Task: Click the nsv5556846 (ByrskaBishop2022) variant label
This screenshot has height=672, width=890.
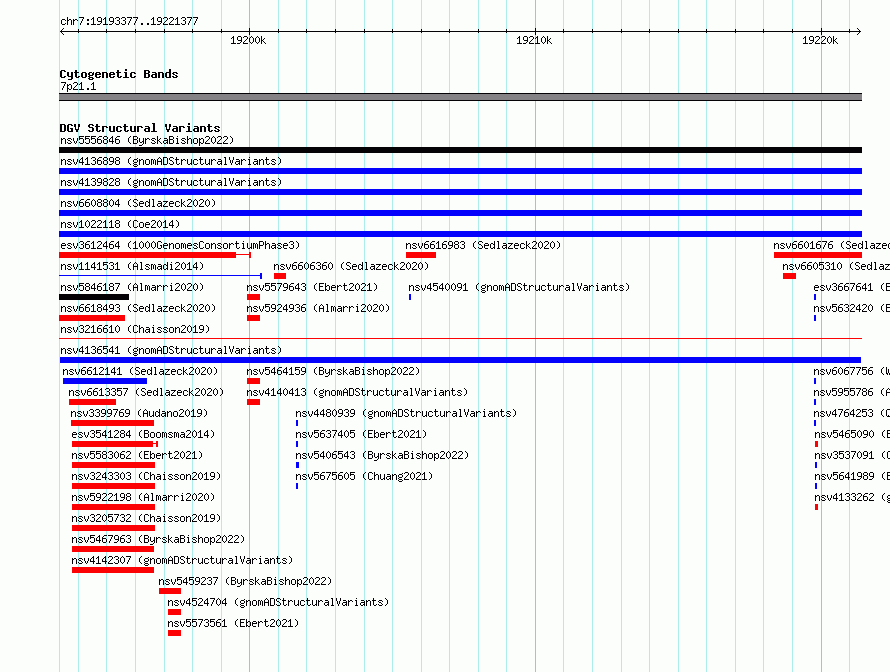Action: 147,140
